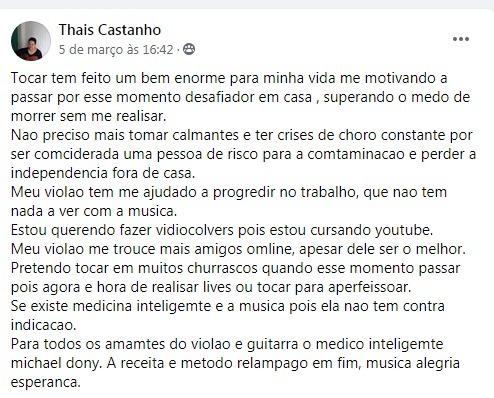Select the word 'youtube' in the post
The width and height of the screenshot is (494, 398).
[404, 230]
